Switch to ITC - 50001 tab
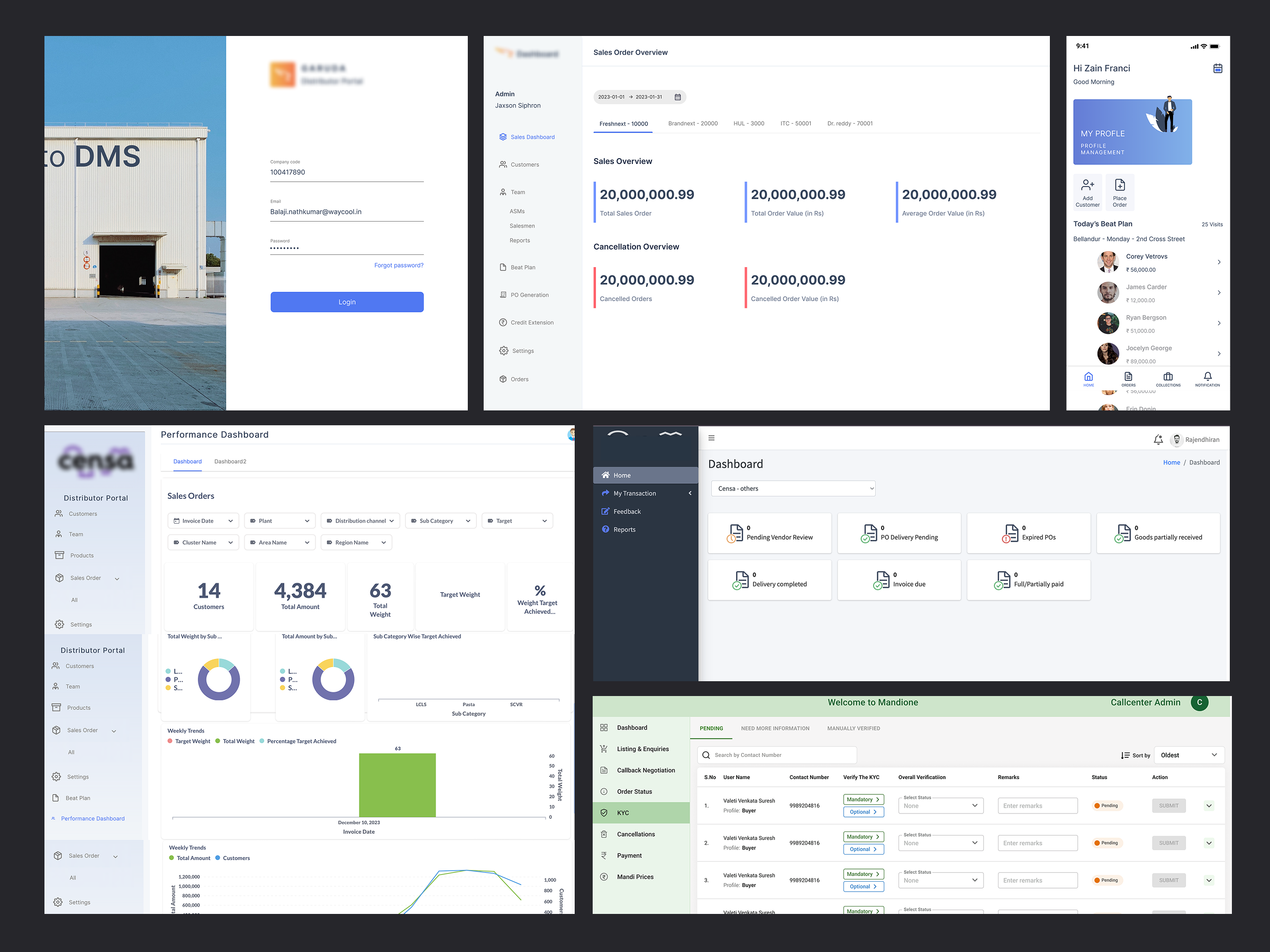 (795, 123)
